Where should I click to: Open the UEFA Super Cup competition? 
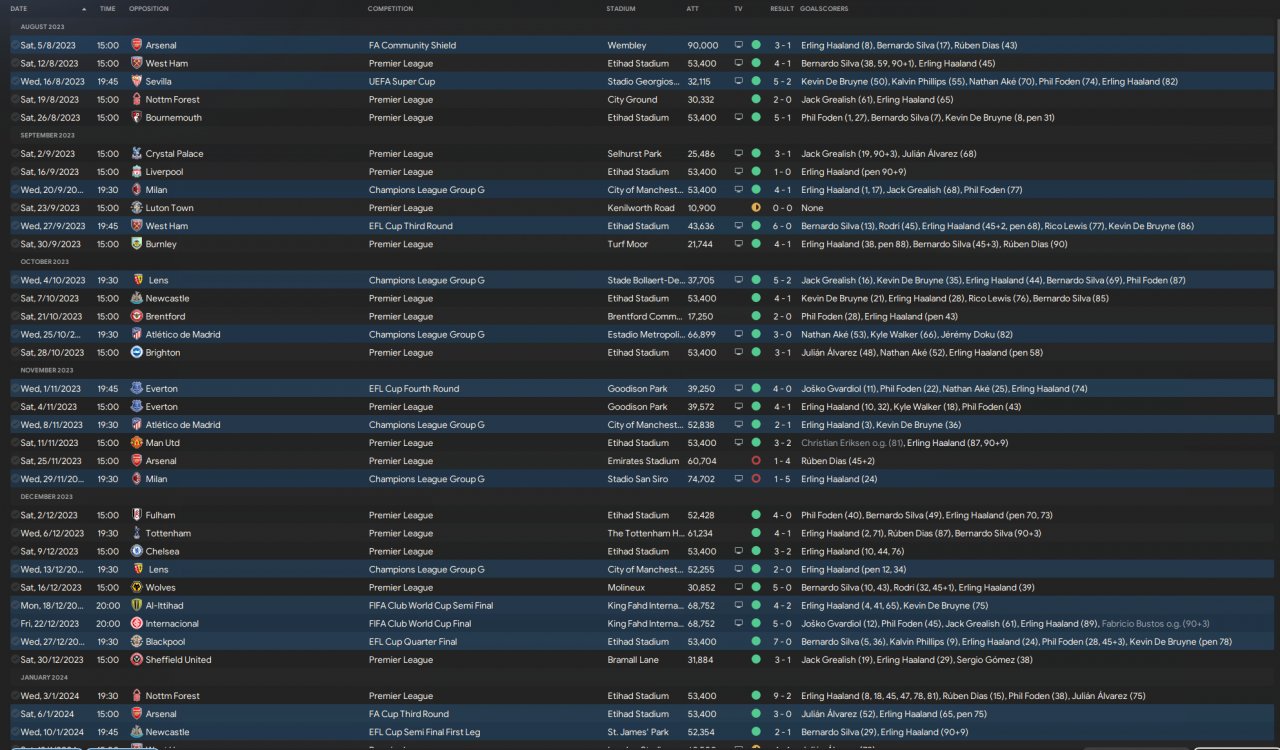point(401,81)
